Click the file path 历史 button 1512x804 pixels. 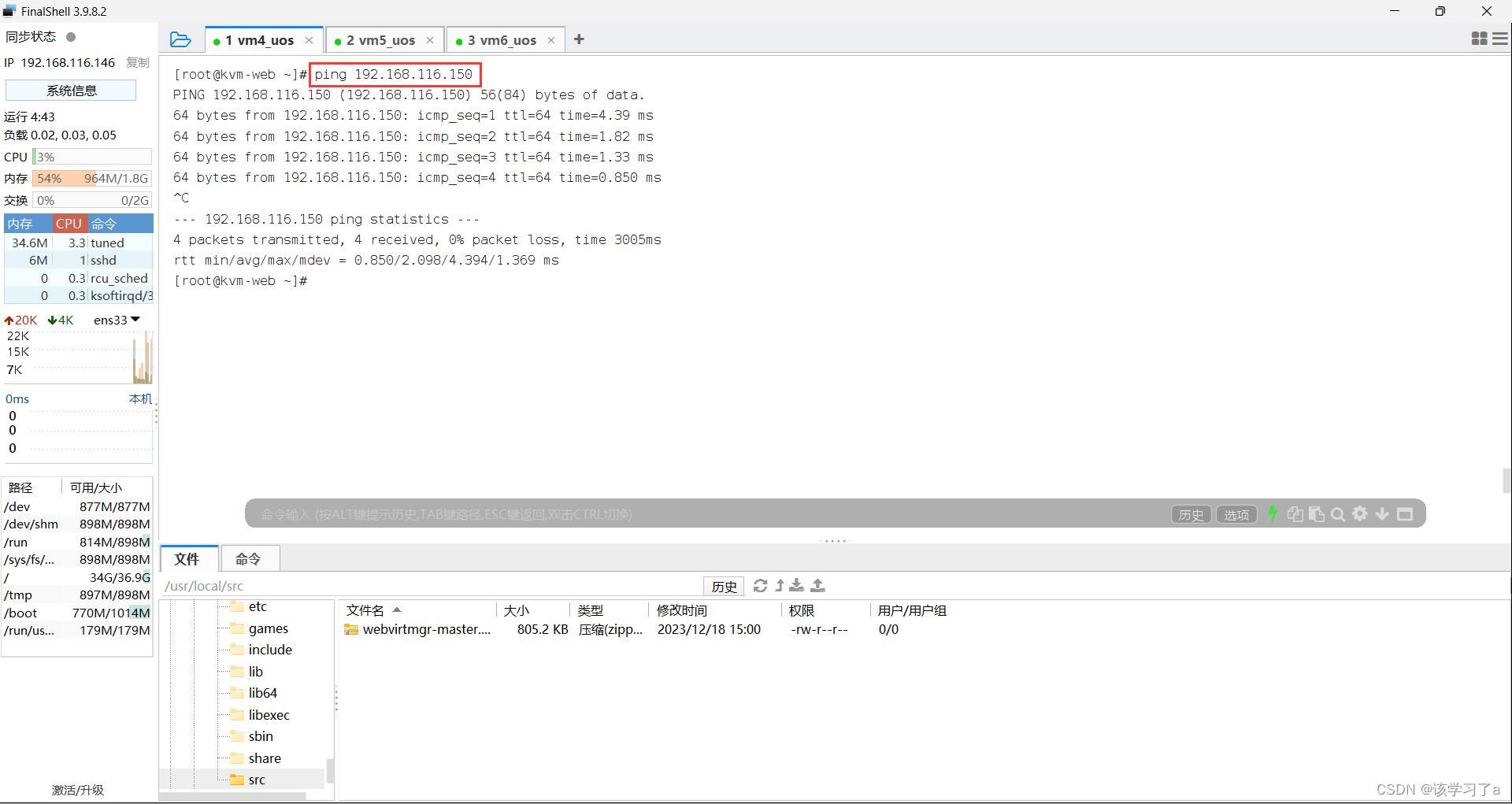click(724, 586)
